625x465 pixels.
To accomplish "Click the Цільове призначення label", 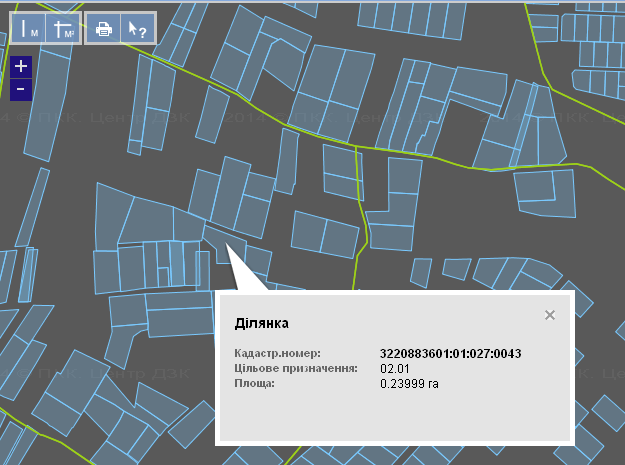I will (x=296, y=369).
